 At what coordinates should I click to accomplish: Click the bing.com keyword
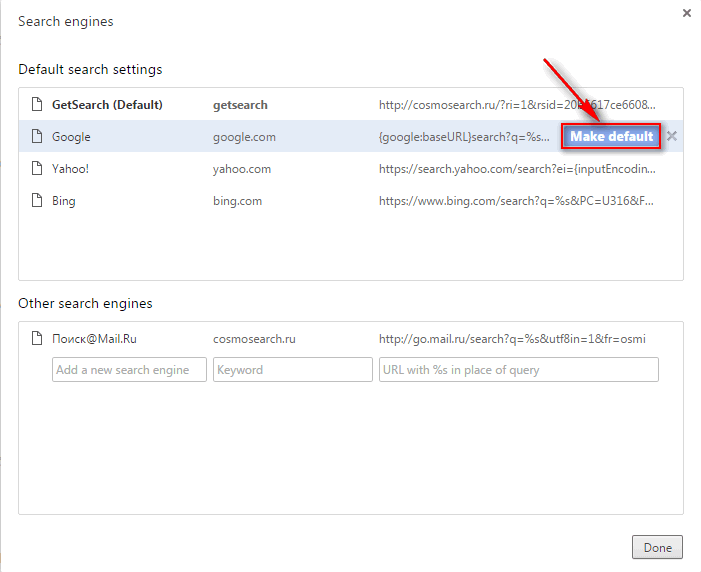click(237, 201)
